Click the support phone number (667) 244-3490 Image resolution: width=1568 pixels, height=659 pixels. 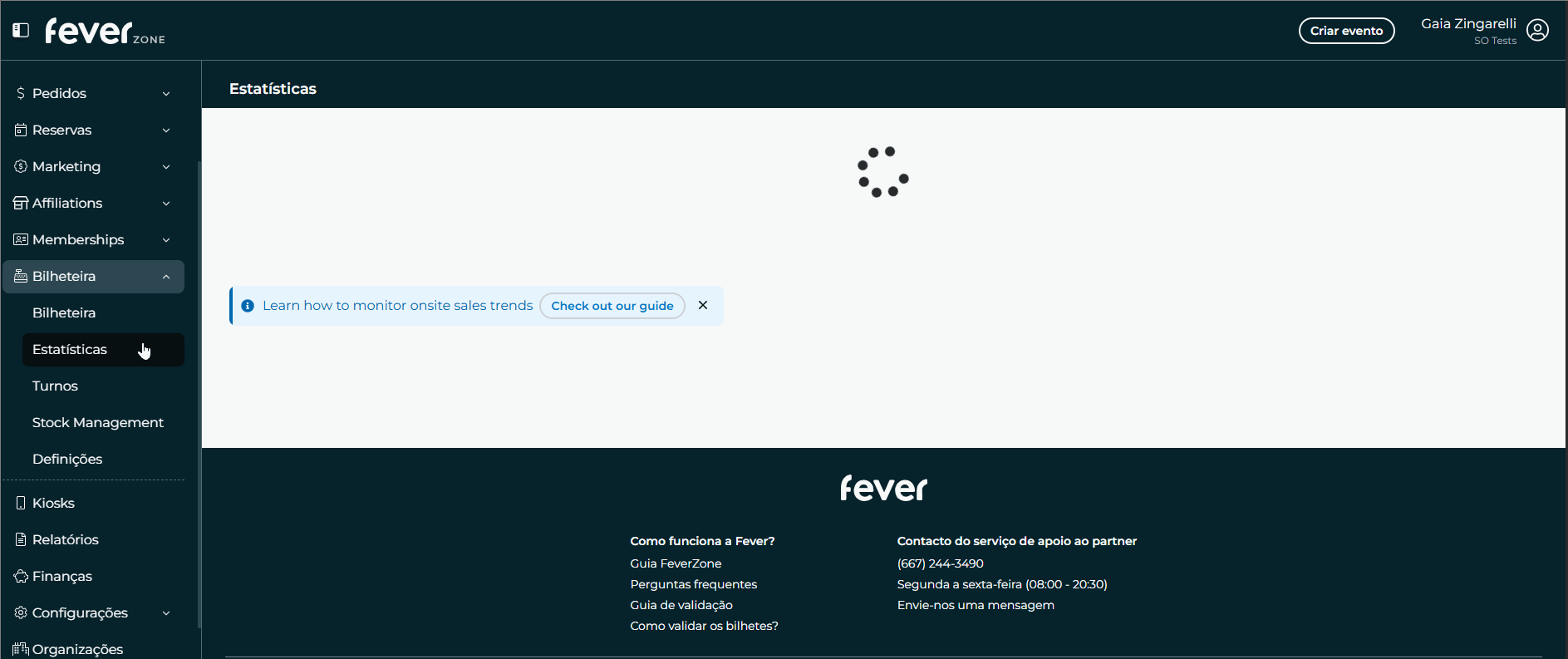[x=941, y=563]
